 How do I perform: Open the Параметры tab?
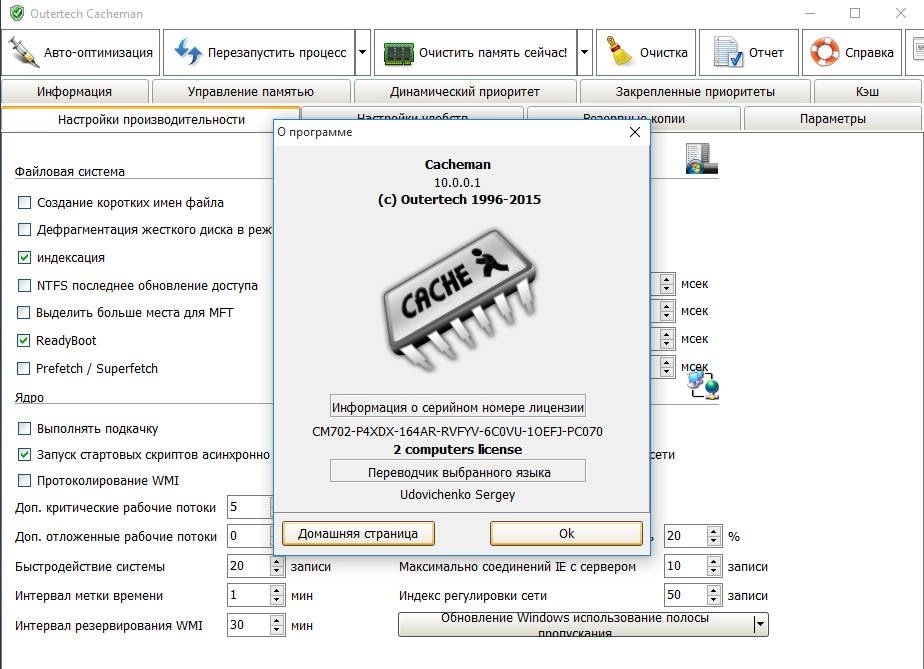point(832,118)
